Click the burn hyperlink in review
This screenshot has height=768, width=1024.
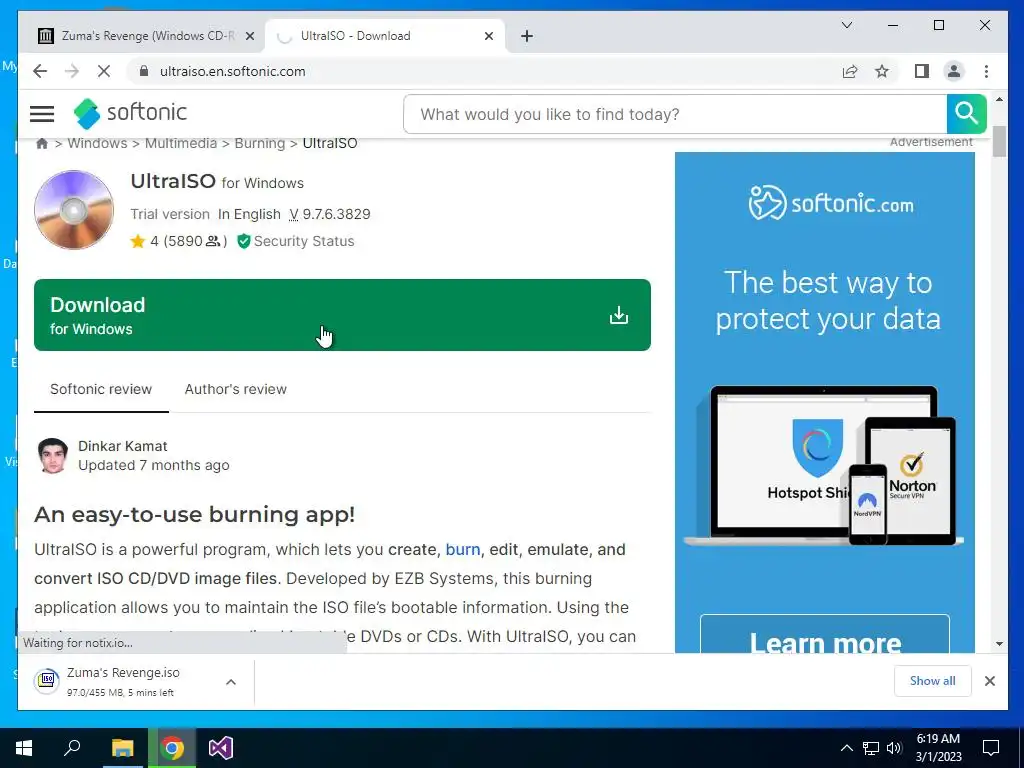462,549
